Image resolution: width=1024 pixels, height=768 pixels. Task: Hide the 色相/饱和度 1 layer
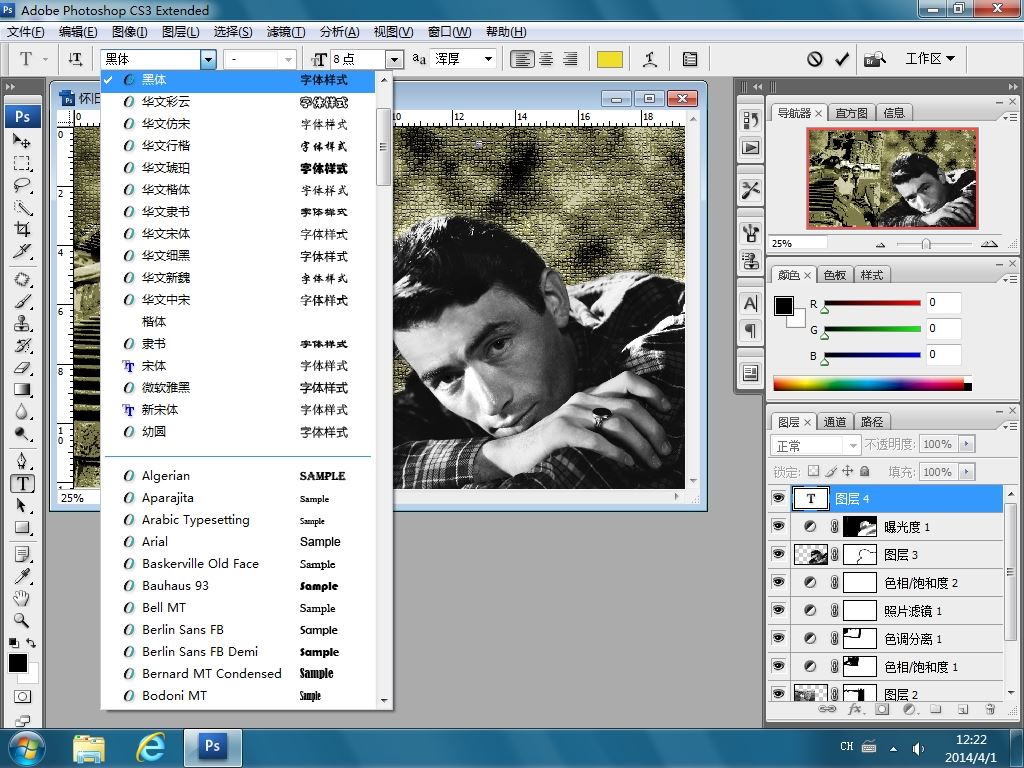[778, 666]
